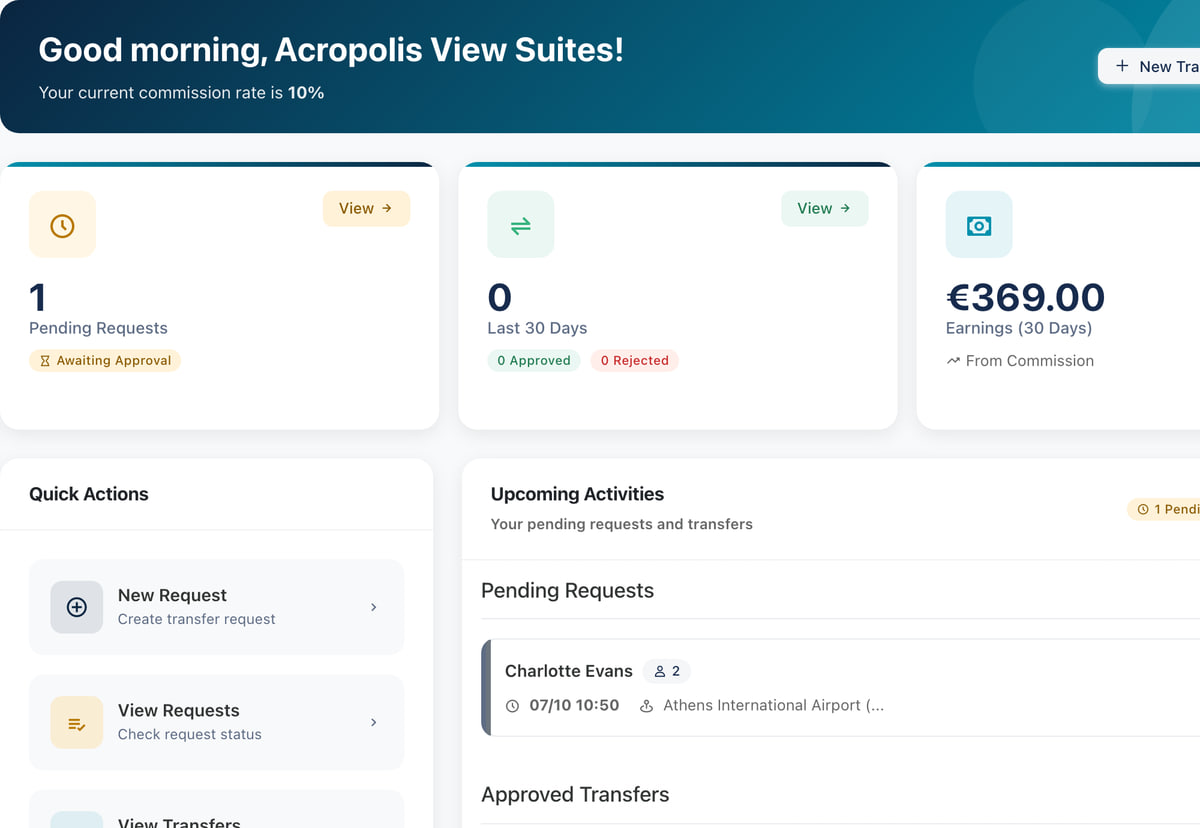The height and width of the screenshot is (828, 1200).
Task: Click the From Commission label
Action: point(1030,361)
